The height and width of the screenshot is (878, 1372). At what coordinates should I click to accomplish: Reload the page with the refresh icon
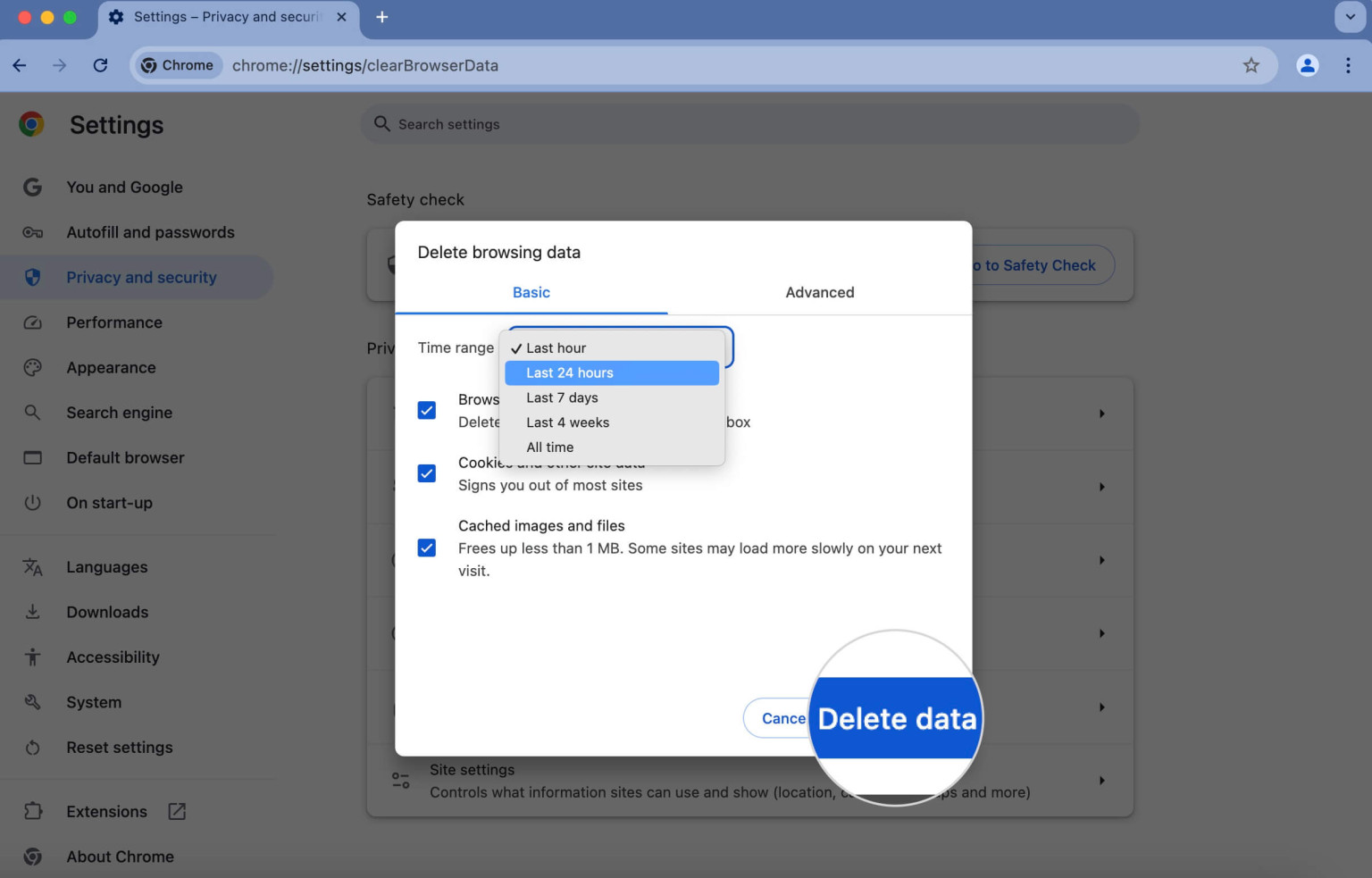(100, 65)
